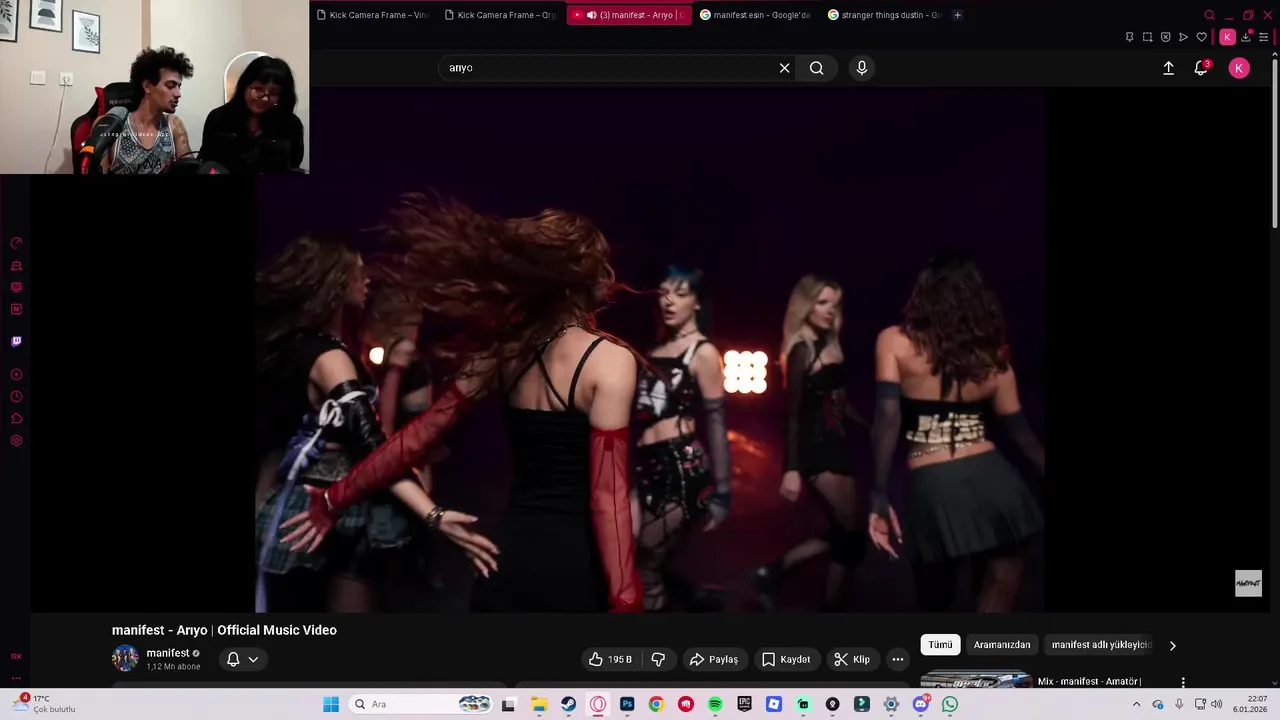
Task: Open Spotify from the taskbar
Action: [715, 704]
